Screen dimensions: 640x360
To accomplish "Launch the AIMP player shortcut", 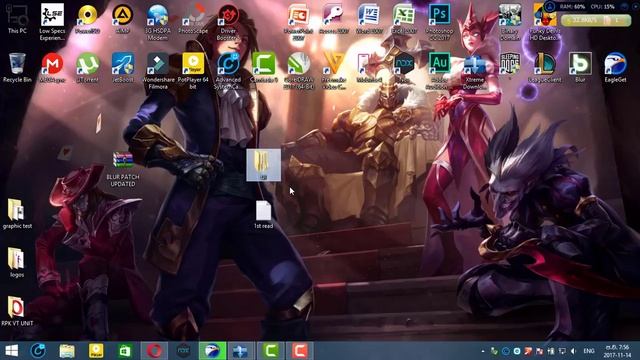I will 122,19.
